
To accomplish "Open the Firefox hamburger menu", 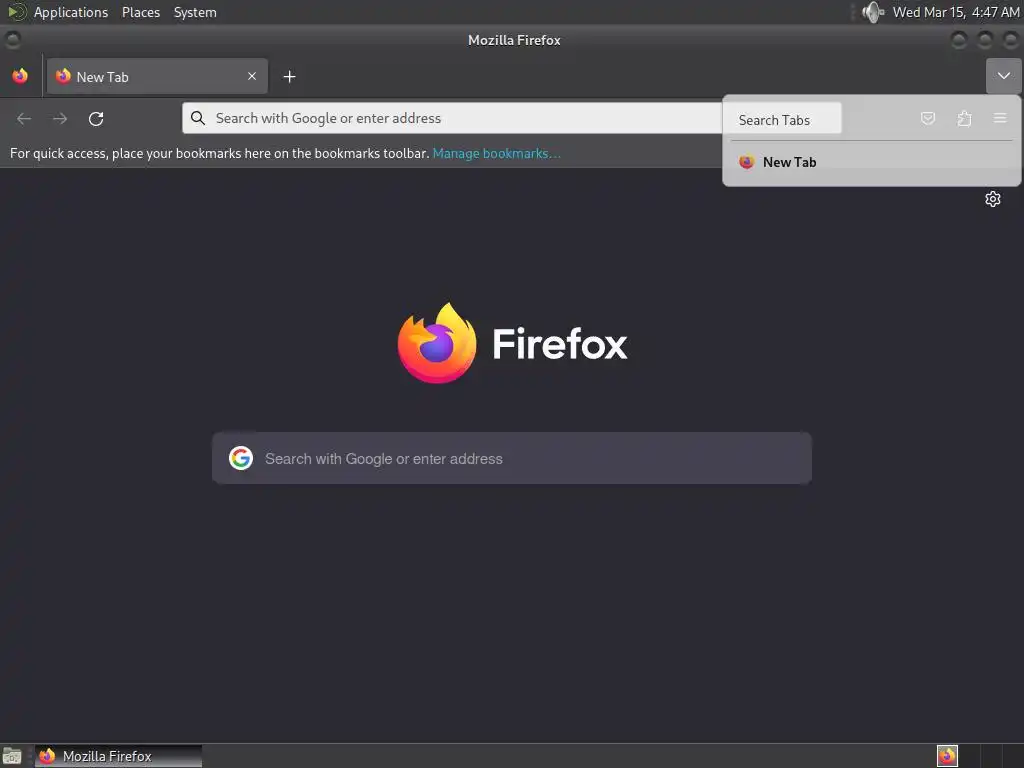I will pyautogui.click(x=1000, y=118).
